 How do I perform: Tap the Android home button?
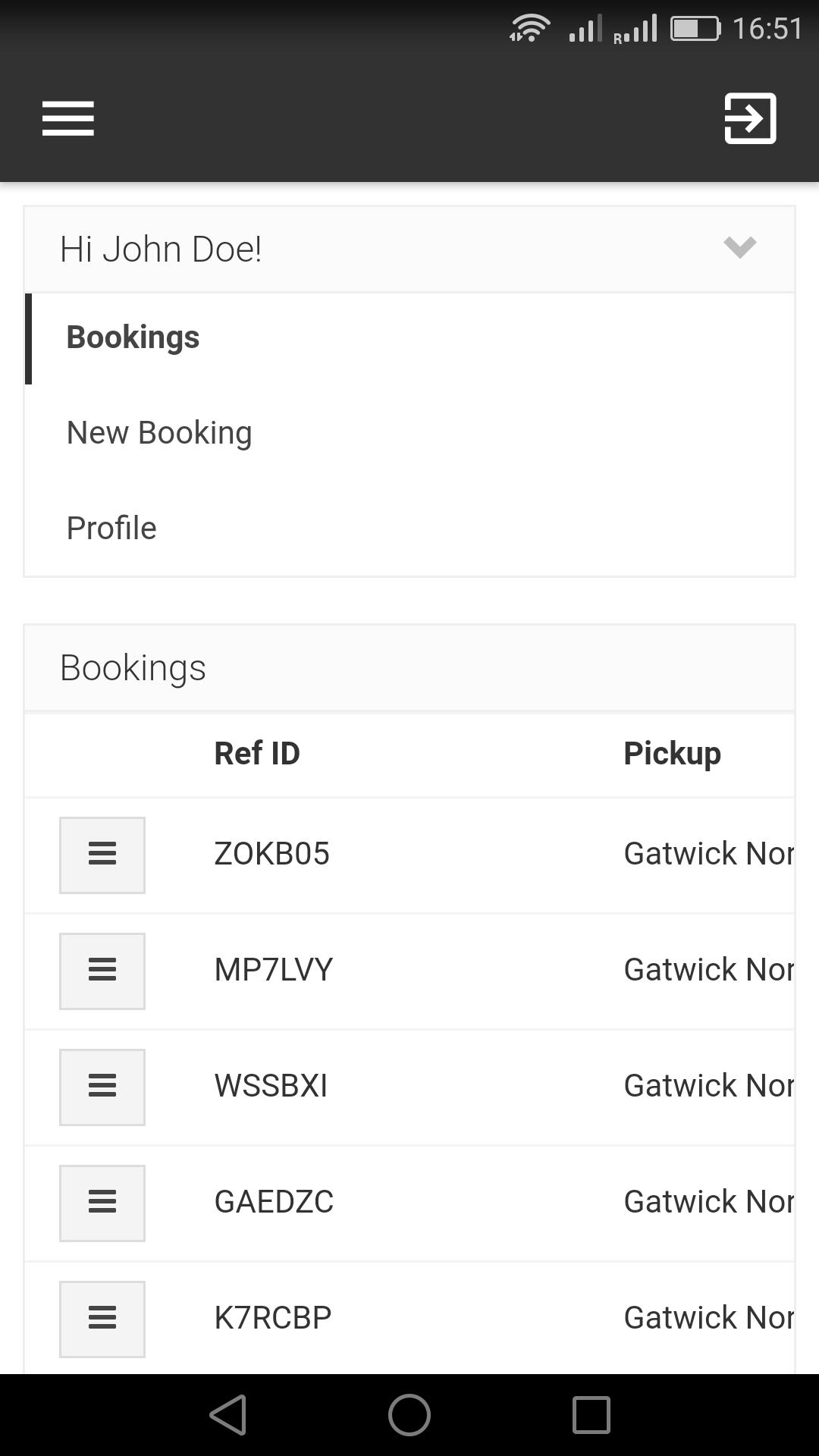click(409, 1415)
